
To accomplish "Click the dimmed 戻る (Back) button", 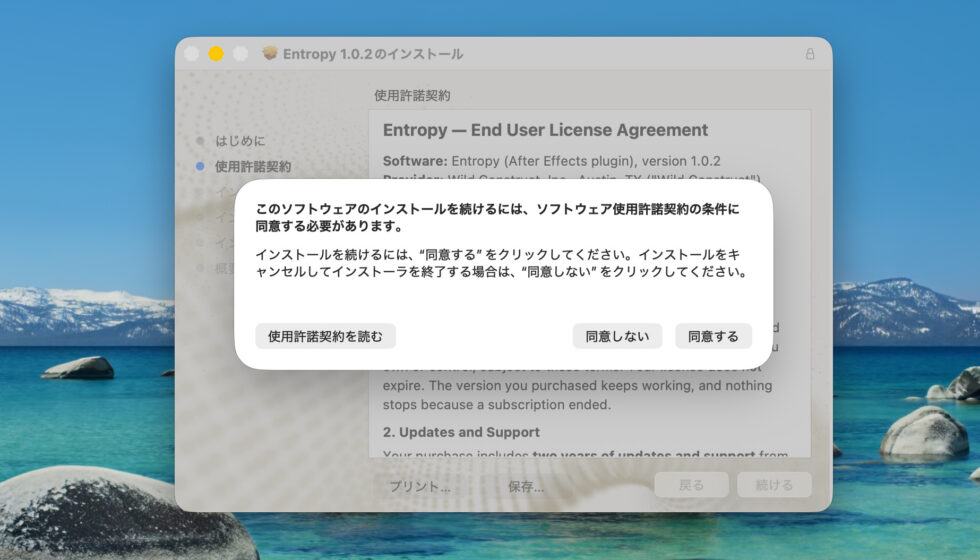I will 691,485.
